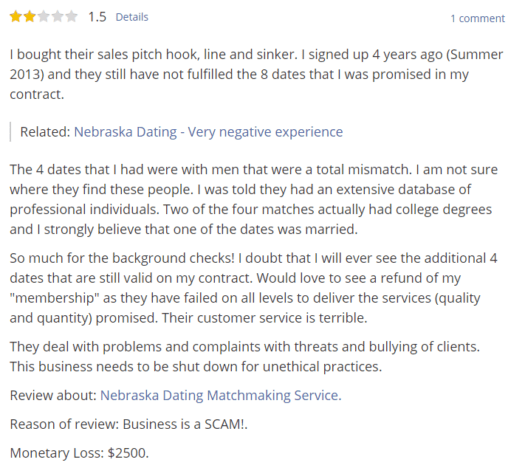Click the 1.5 rating score number
Image resolution: width=525 pixels, height=468 pixels.
point(97,17)
